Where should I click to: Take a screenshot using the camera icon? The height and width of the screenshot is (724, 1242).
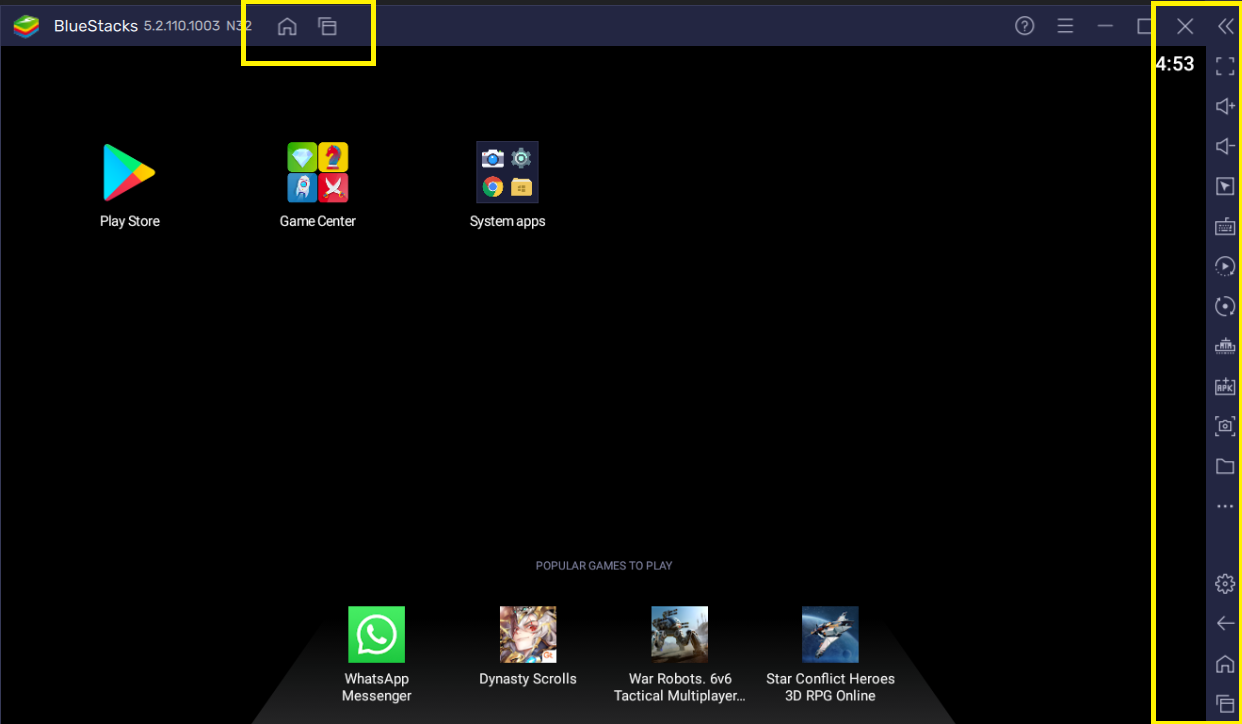tap(1224, 426)
